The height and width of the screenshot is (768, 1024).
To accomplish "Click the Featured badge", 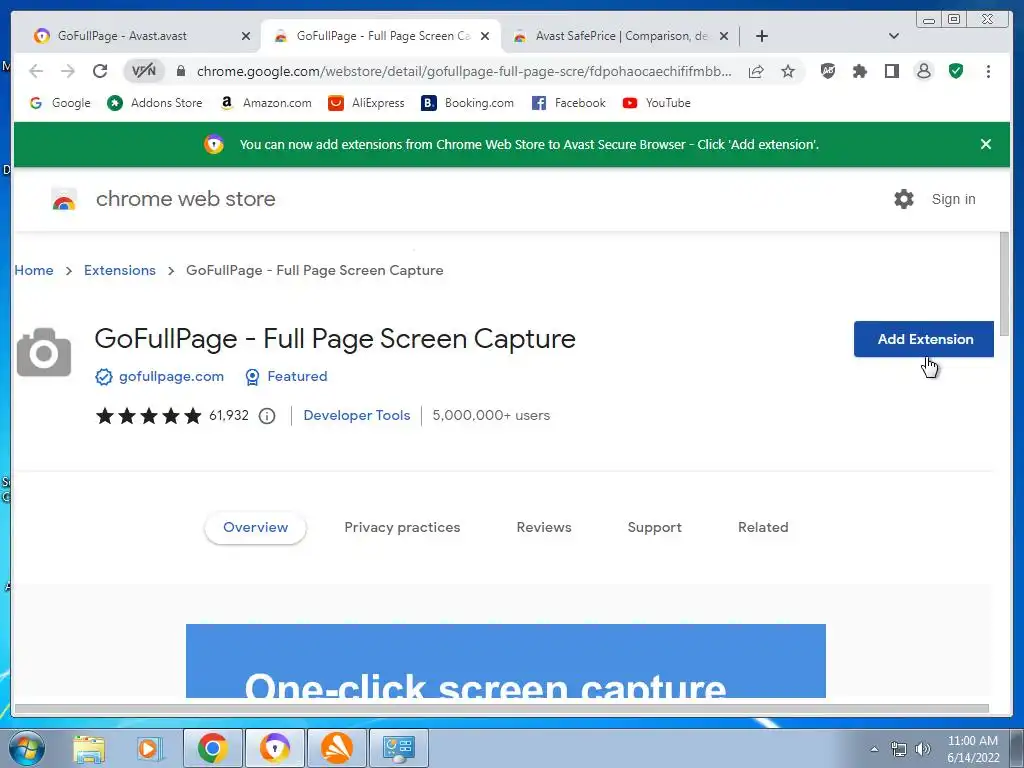I will click(x=286, y=377).
